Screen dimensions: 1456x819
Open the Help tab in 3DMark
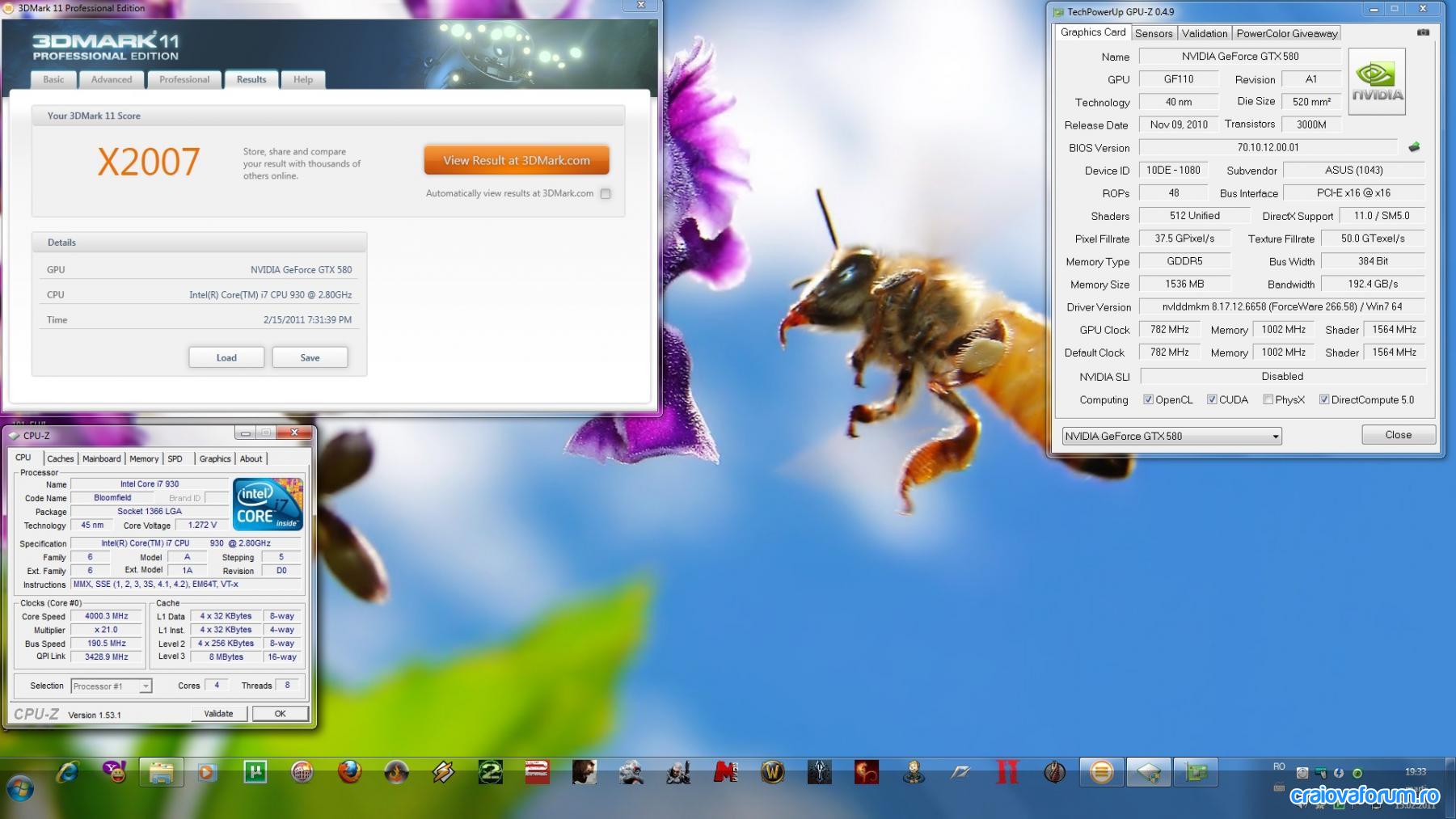303,79
